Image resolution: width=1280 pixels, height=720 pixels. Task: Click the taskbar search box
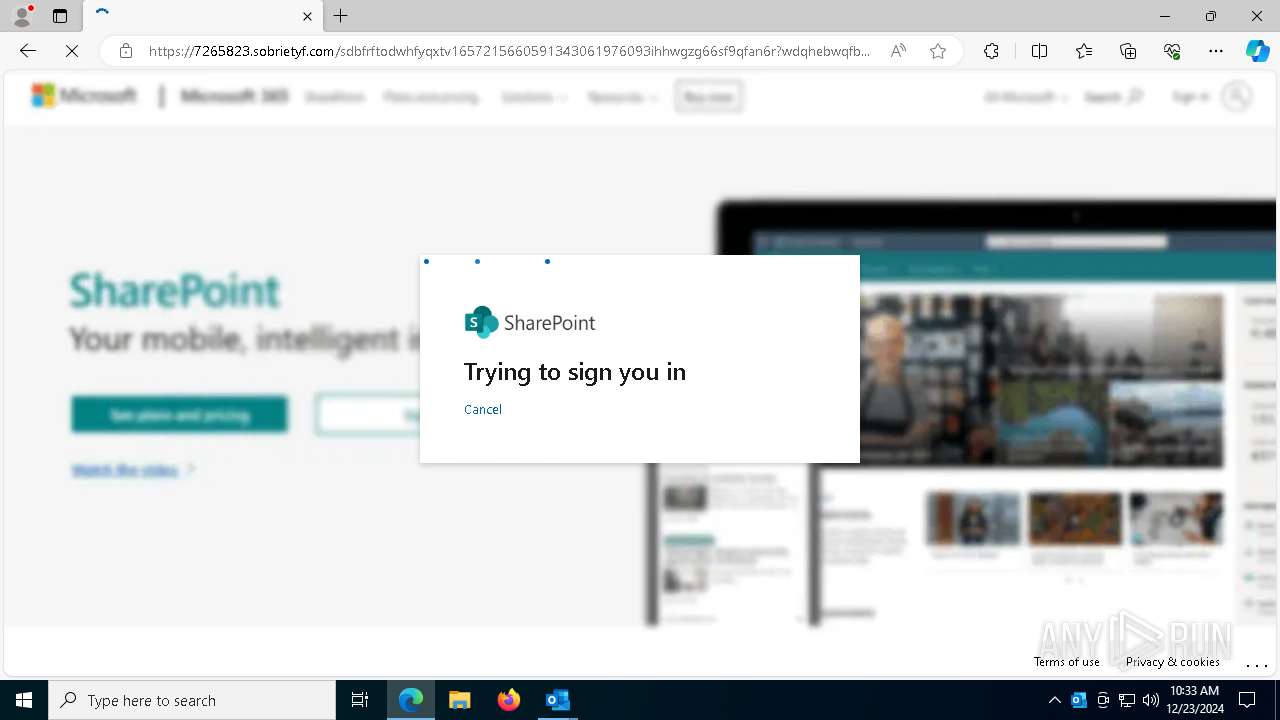point(192,700)
